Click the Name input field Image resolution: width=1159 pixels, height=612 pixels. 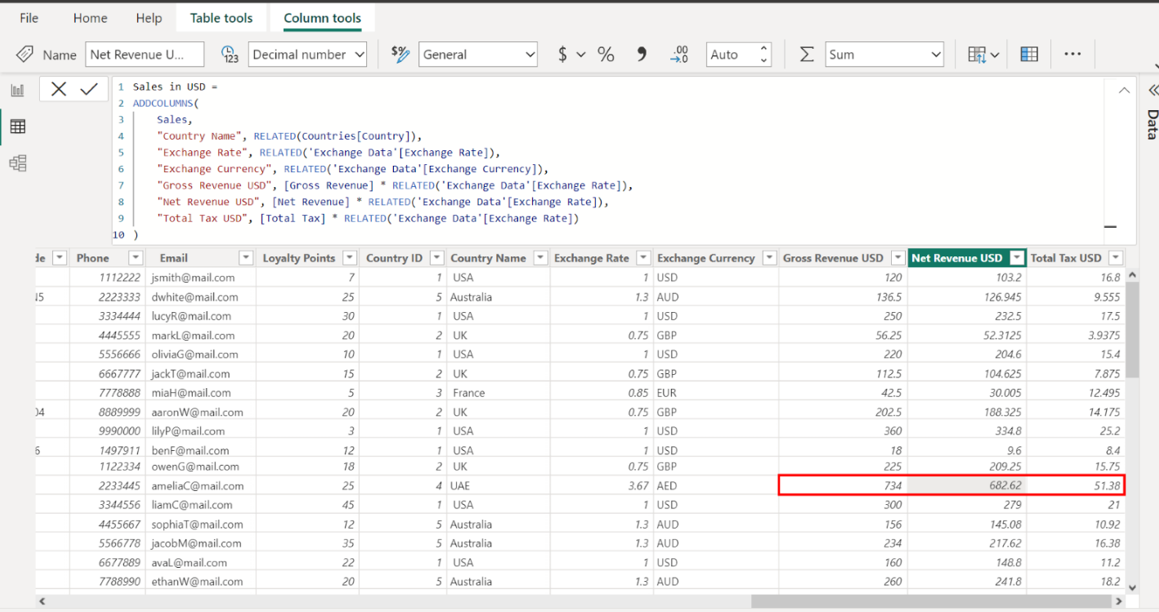pos(144,55)
